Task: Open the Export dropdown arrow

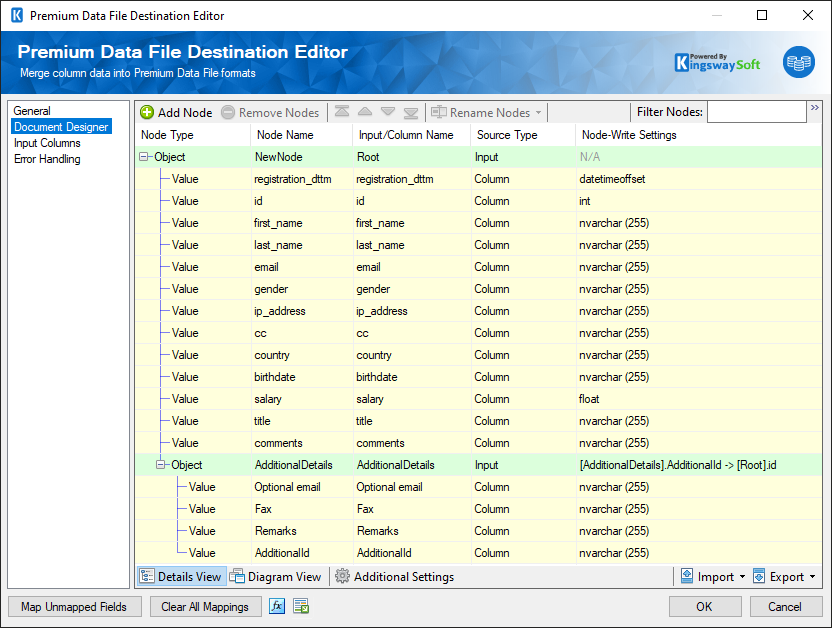Action: pyautogui.click(x=812, y=577)
